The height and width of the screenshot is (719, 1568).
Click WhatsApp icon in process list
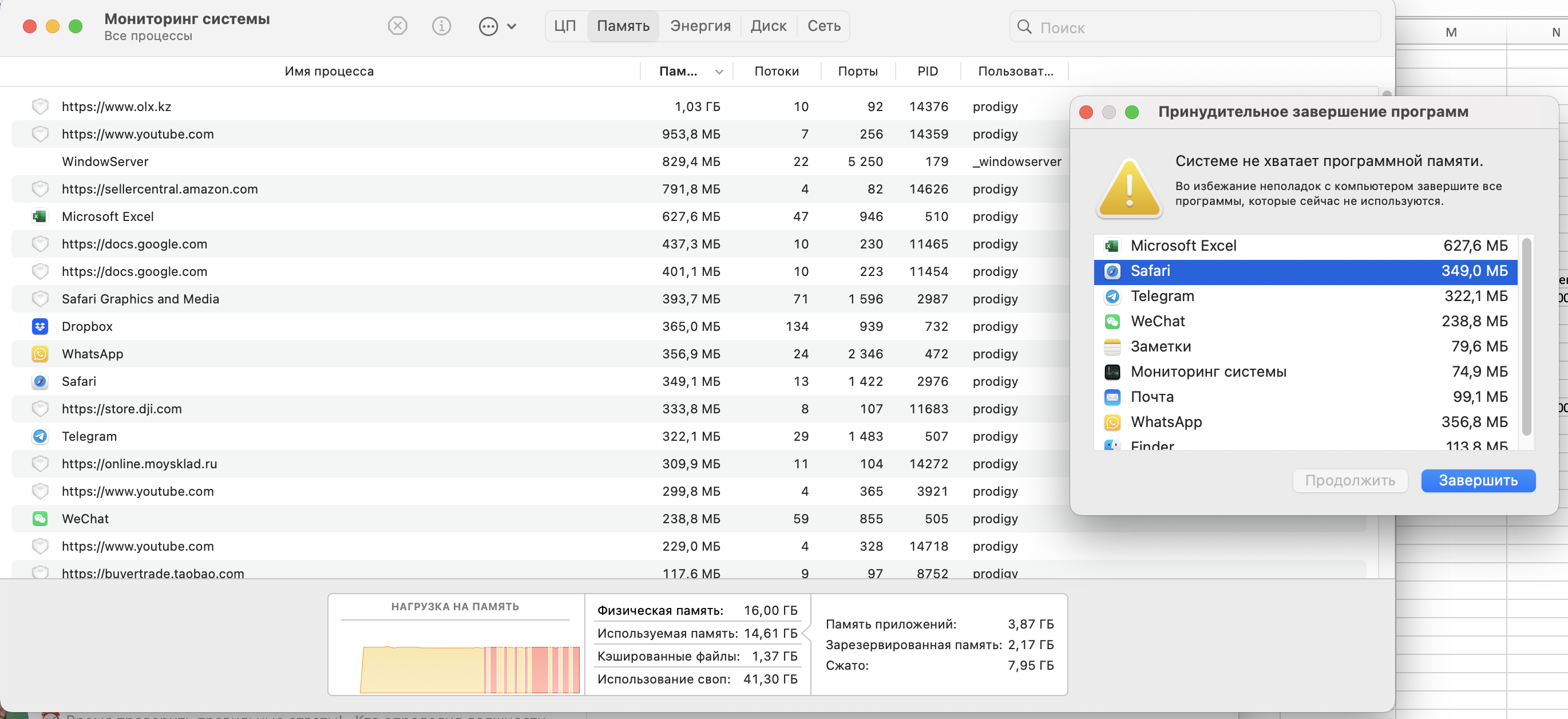coord(40,354)
